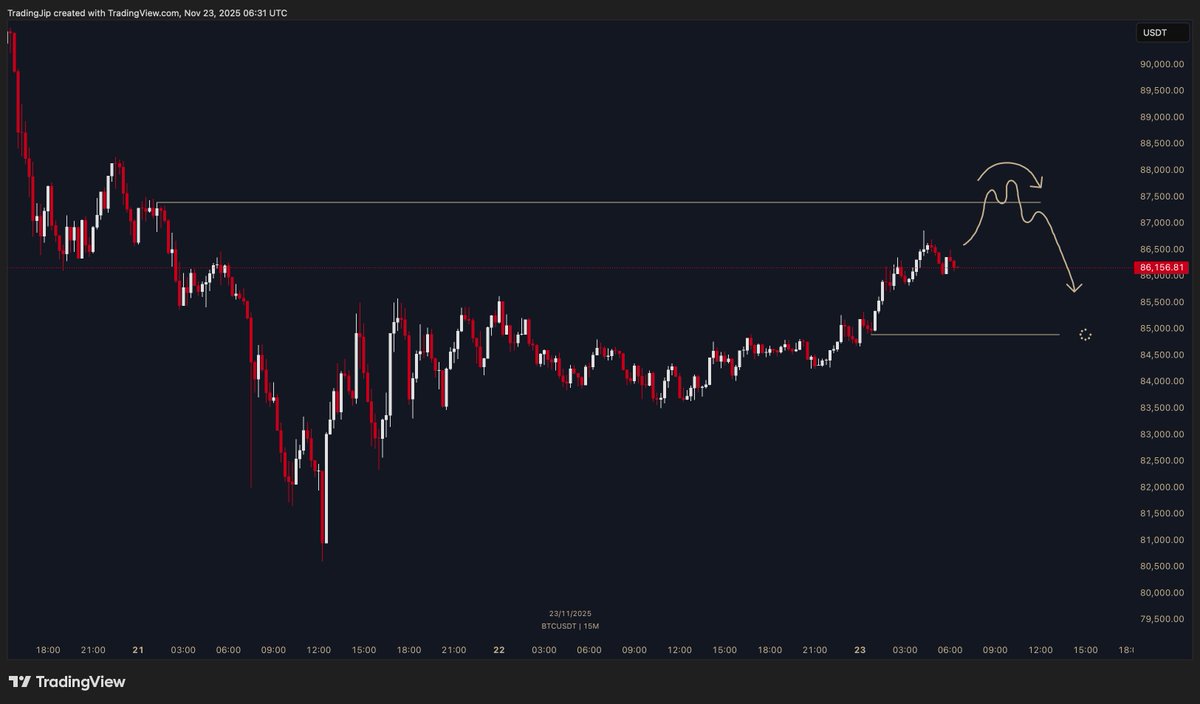The image size is (1200, 704).
Task: Click the 86,500.00 price axis label
Action: click(1160, 249)
